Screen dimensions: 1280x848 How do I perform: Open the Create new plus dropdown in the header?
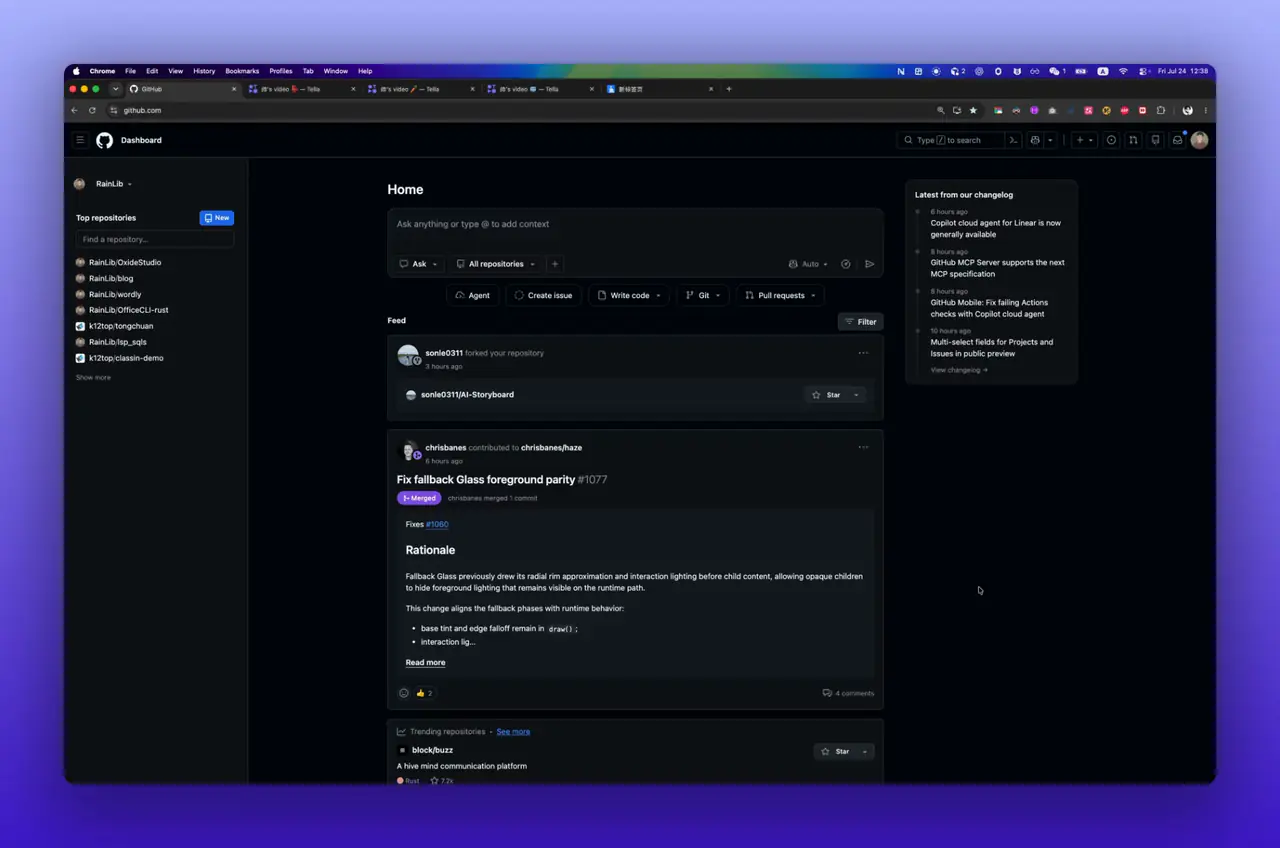coord(1084,140)
